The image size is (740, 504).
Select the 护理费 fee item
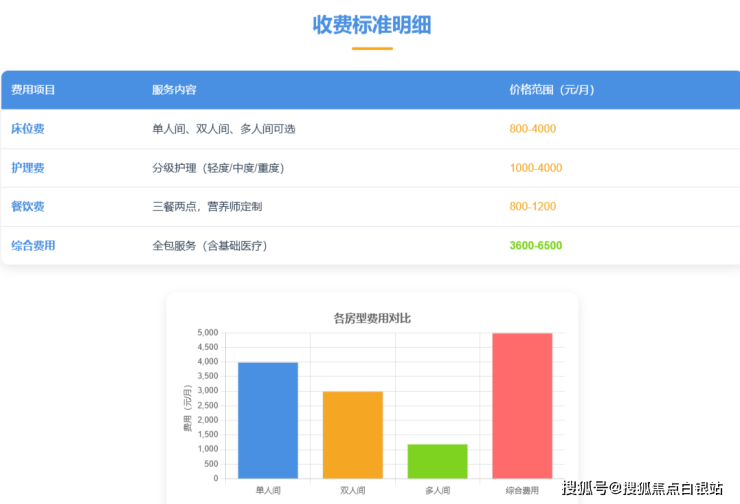click(x=28, y=168)
